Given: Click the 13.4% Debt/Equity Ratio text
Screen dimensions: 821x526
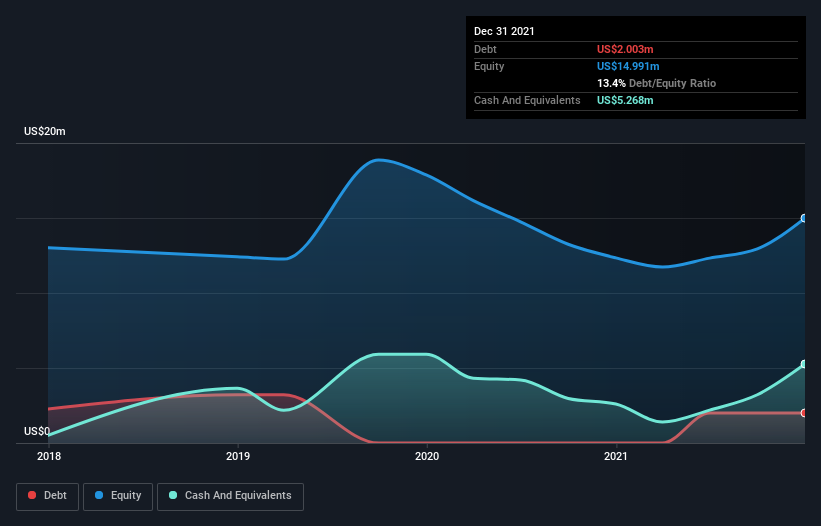Looking at the screenshot, I should [656, 83].
